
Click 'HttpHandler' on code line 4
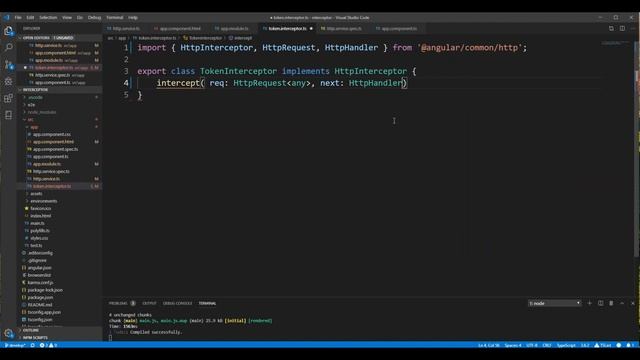(376, 83)
